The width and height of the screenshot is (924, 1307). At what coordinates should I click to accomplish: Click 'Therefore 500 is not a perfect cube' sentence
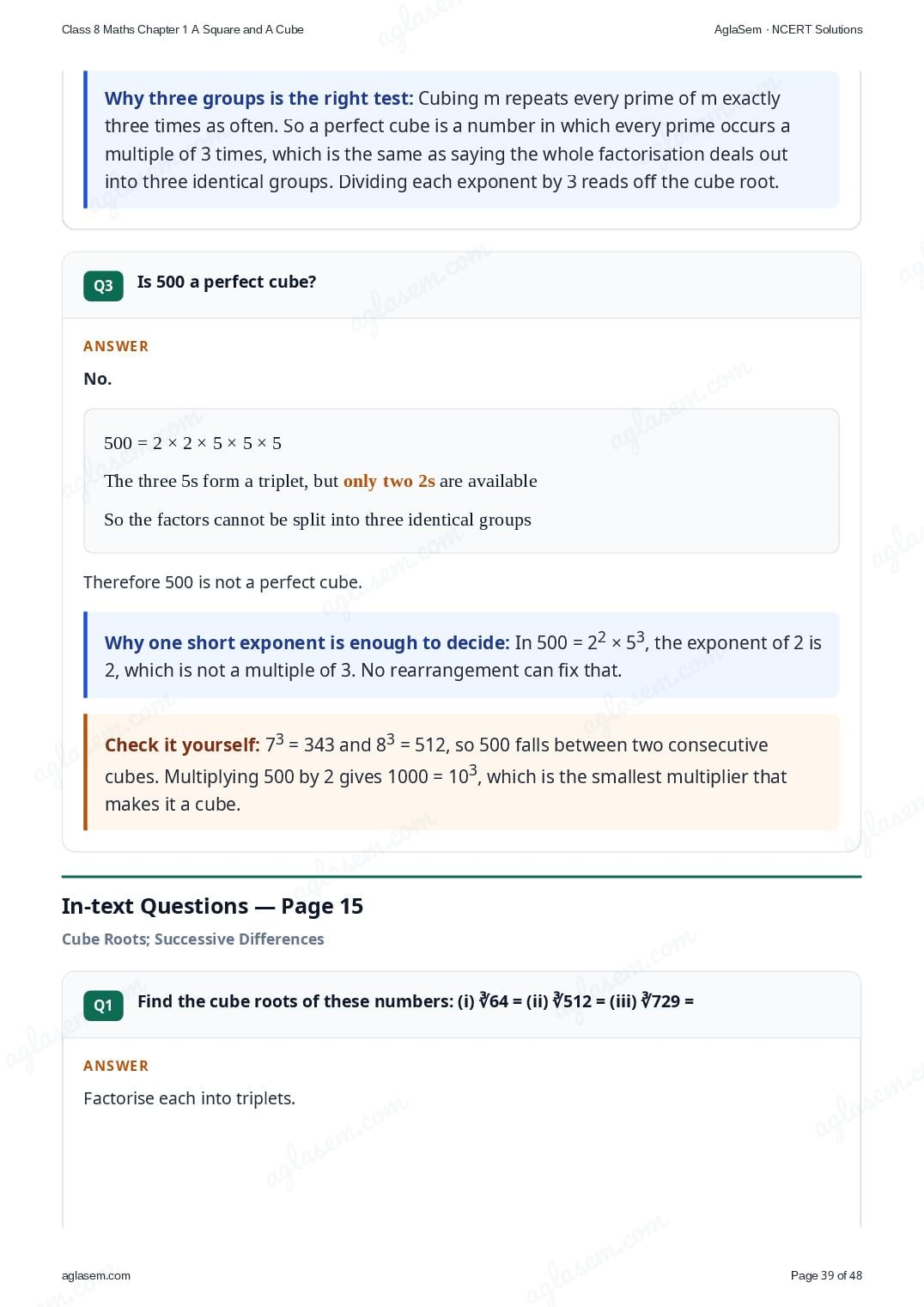(x=222, y=582)
